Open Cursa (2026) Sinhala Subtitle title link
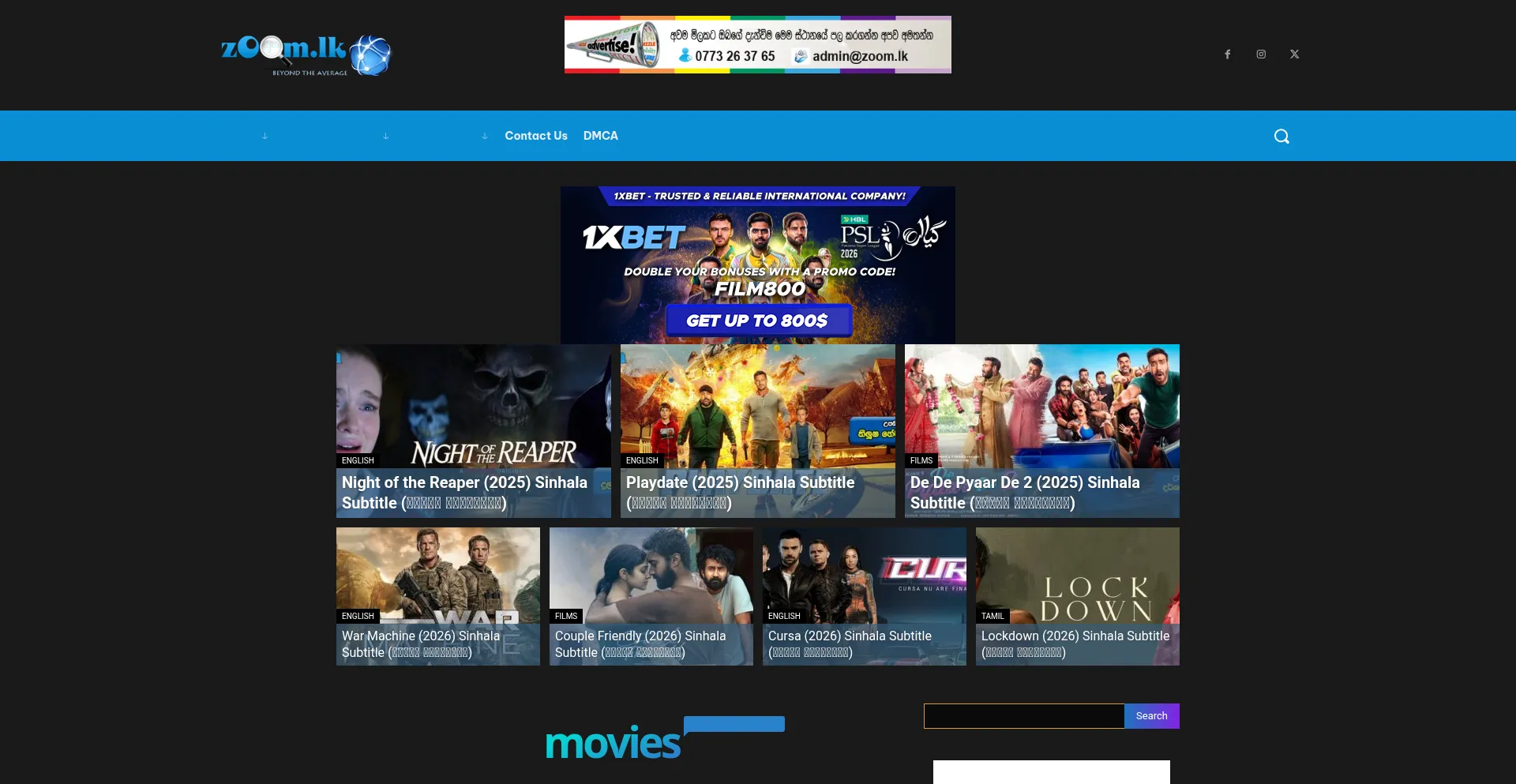The height and width of the screenshot is (784, 1516). click(850, 644)
